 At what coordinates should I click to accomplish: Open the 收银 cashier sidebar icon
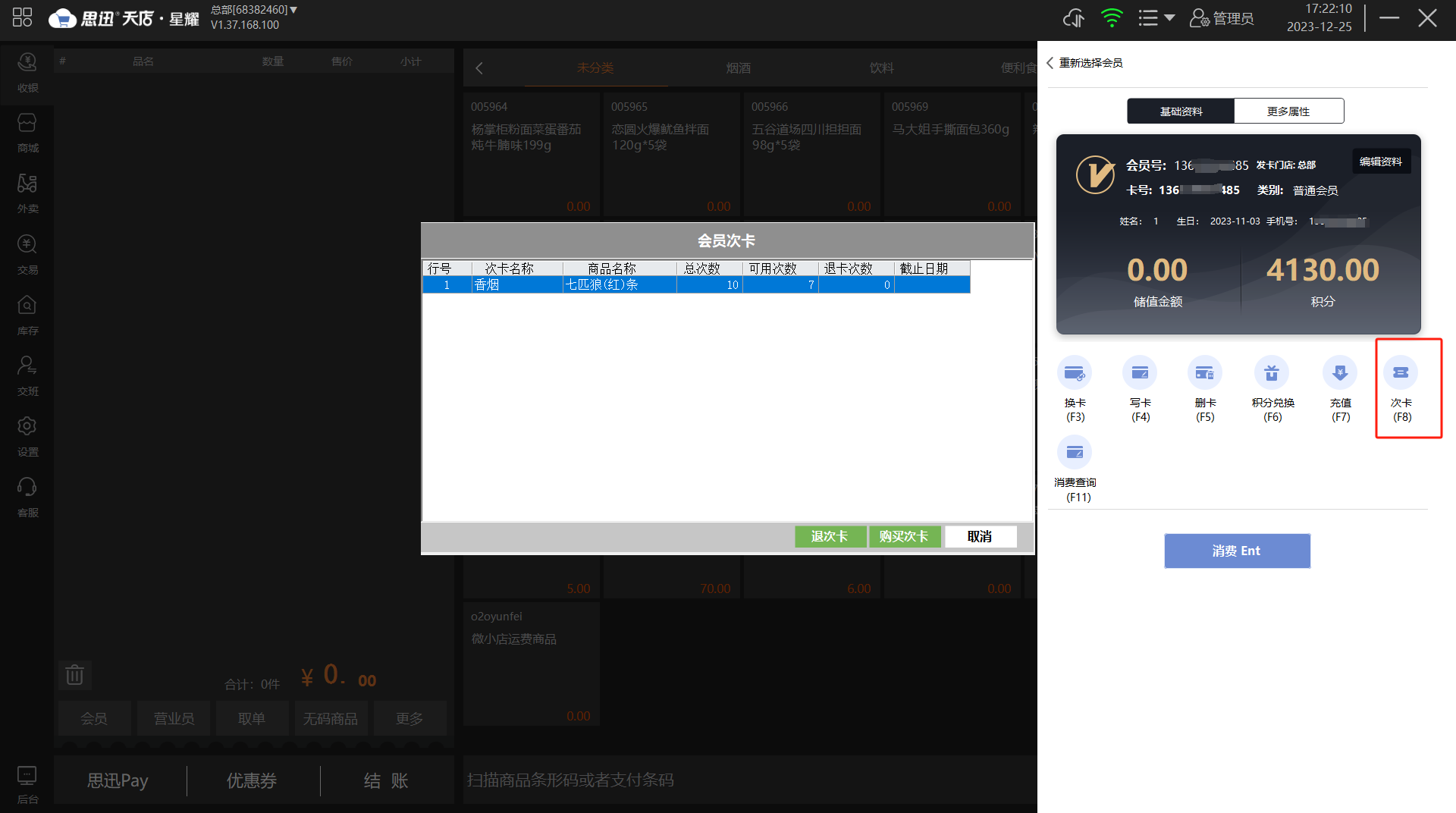pos(27,73)
